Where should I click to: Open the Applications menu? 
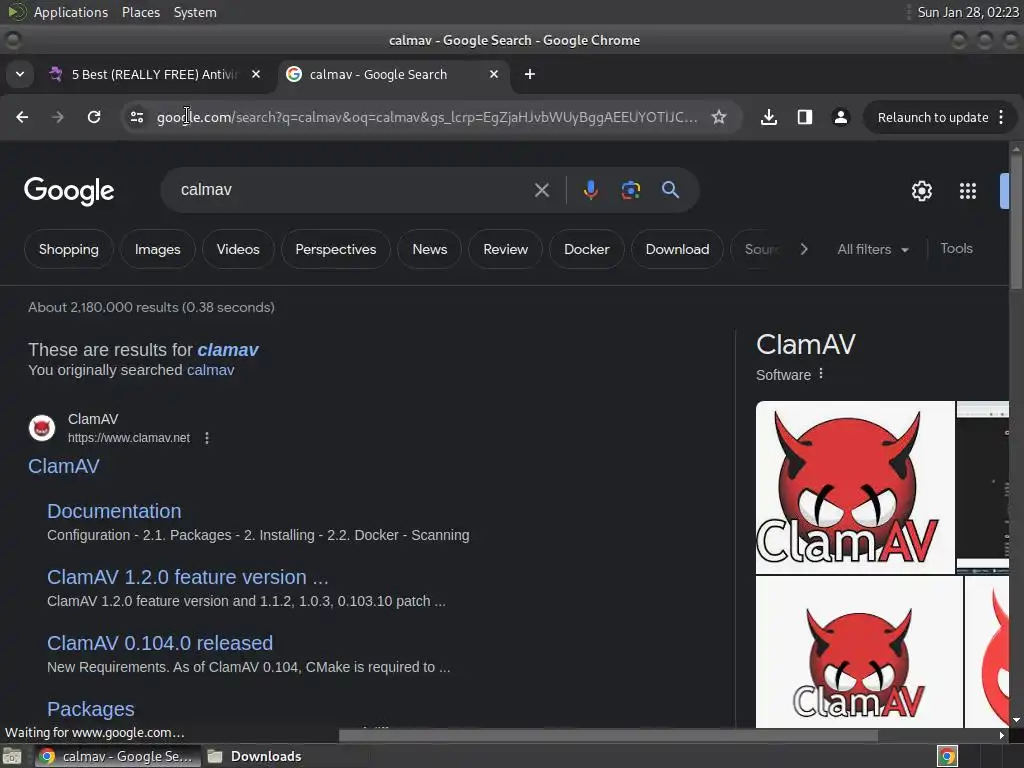[71, 12]
